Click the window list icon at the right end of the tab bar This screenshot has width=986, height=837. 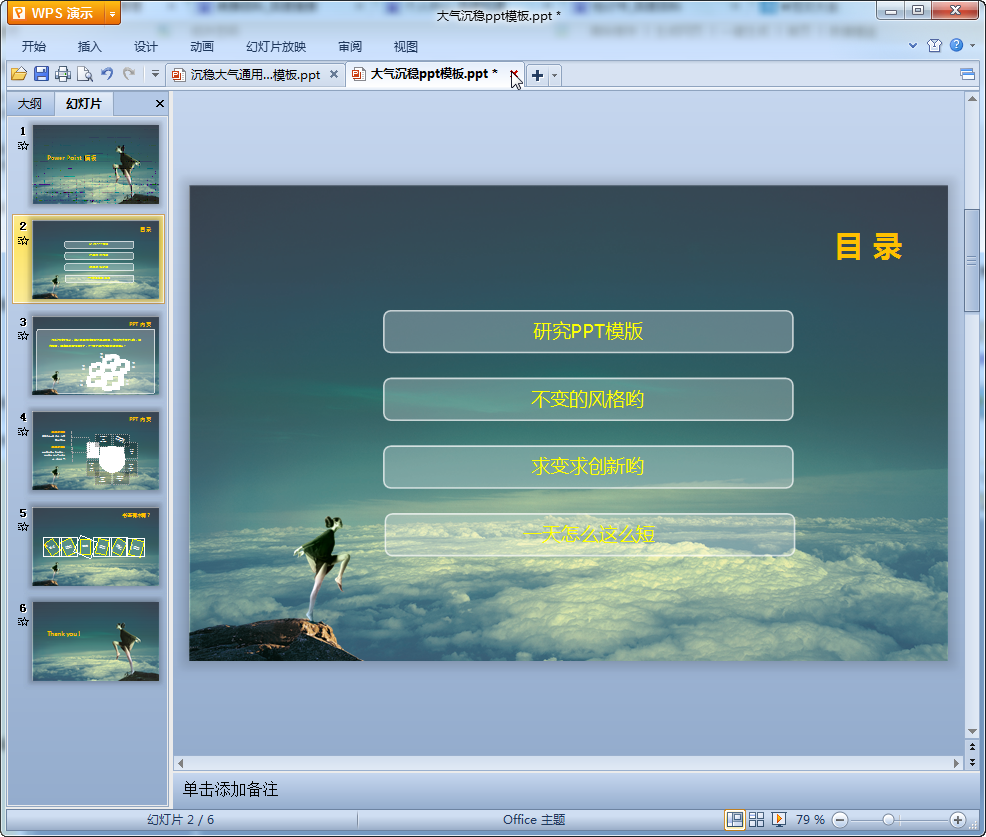pyautogui.click(x=967, y=75)
